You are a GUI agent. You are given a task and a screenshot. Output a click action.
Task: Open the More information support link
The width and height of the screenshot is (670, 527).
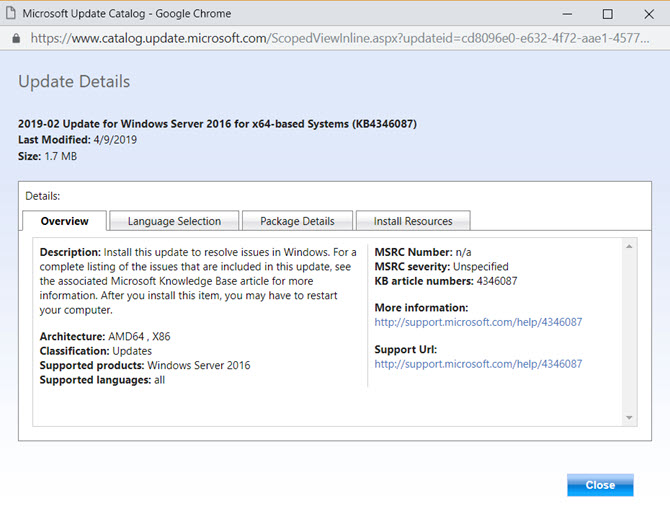point(478,322)
